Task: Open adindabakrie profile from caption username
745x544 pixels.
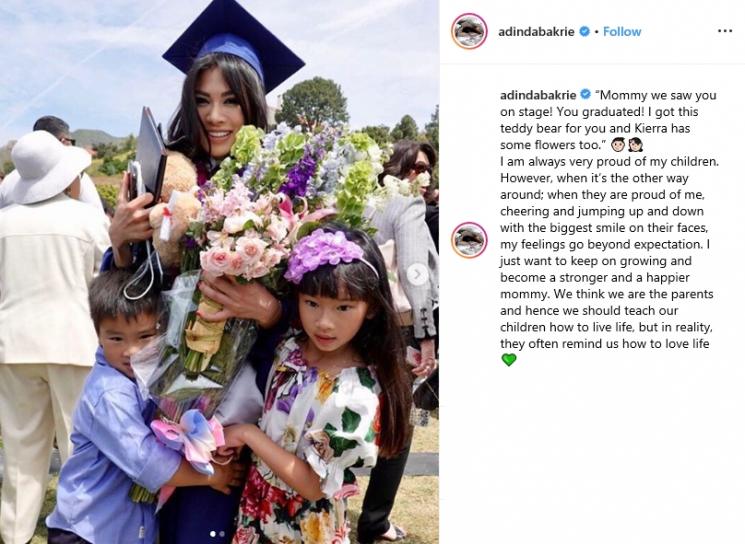Action: 538,95
